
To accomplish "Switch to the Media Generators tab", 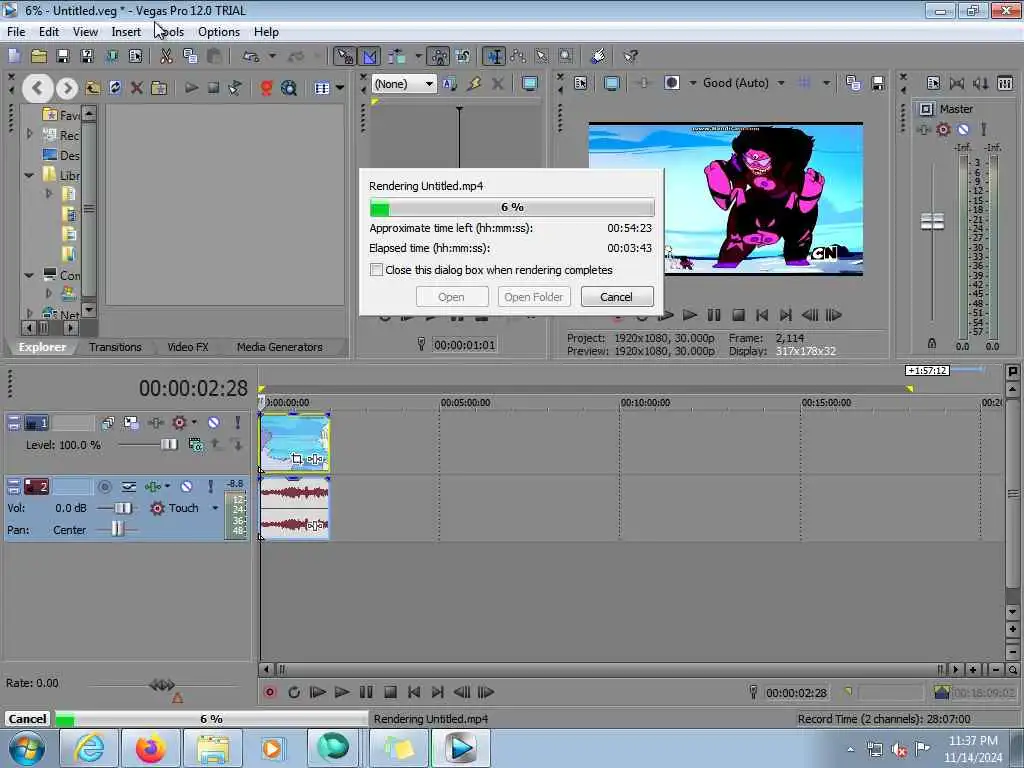I will [x=280, y=347].
